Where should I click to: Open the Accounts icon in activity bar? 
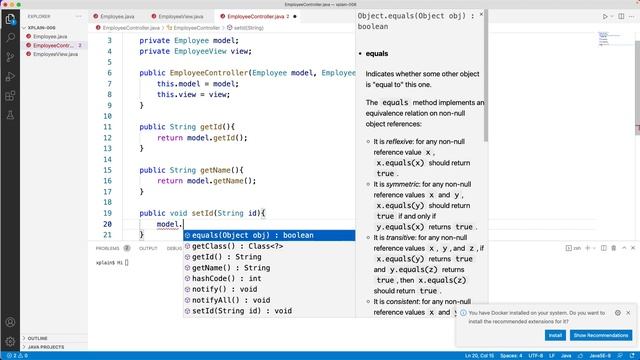coord(10,322)
